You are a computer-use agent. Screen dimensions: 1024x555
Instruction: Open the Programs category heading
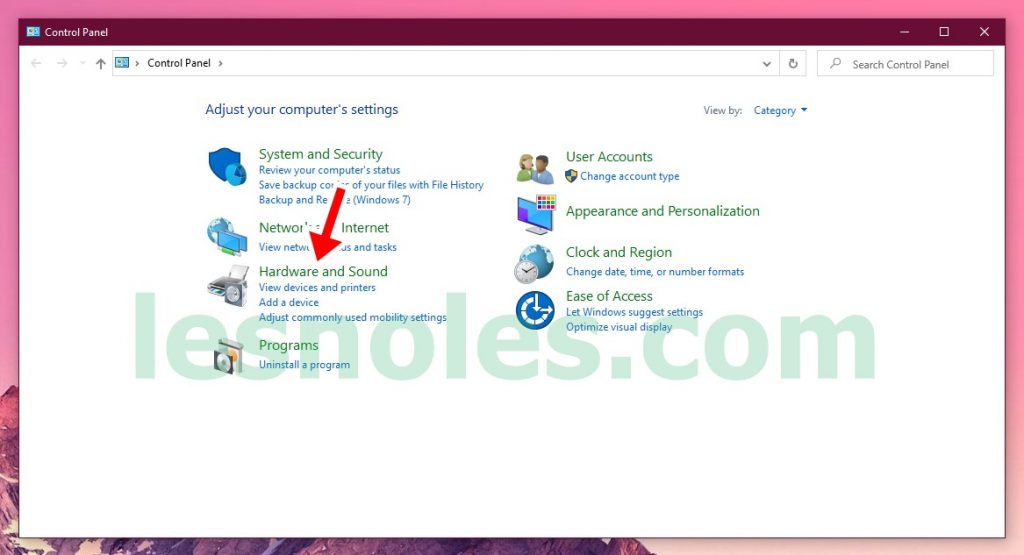[289, 345]
